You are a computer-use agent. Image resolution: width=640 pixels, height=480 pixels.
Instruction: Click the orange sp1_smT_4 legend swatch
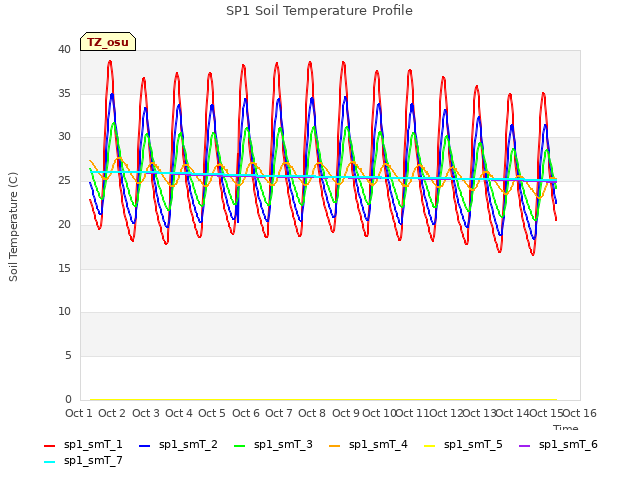click(334, 446)
